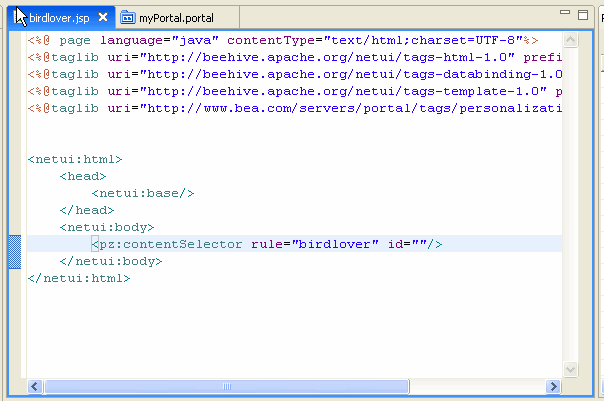This screenshot has height=401, width=604.
Task: Click the vertical scrollbar down arrow
Action: pyautogui.click(x=570, y=369)
